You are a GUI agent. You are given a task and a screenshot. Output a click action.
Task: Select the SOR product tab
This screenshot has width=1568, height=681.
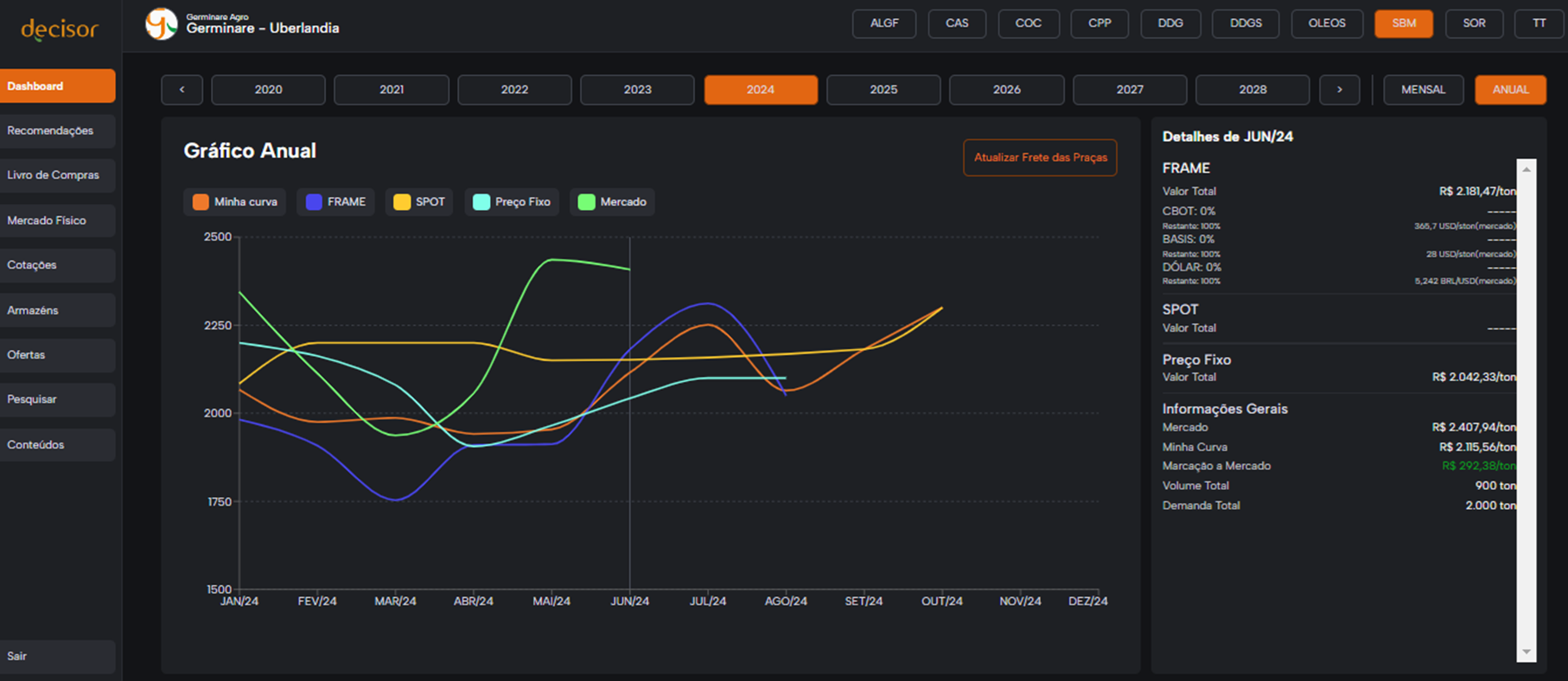1474,23
